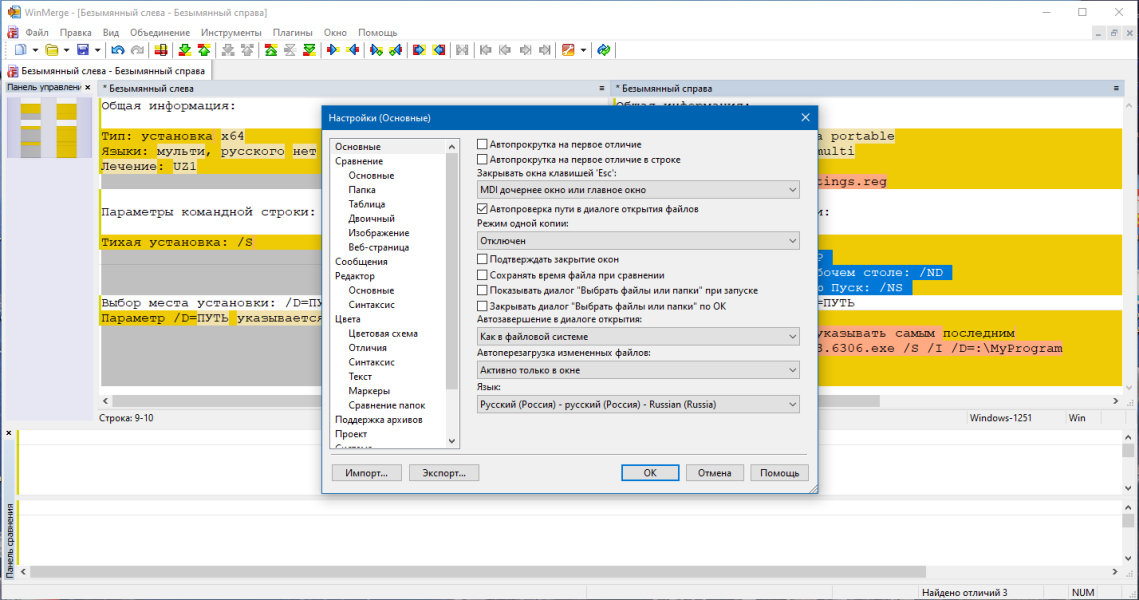Go to next difference with green down arrow
Viewport: 1139px width, 600px height.
[185, 50]
